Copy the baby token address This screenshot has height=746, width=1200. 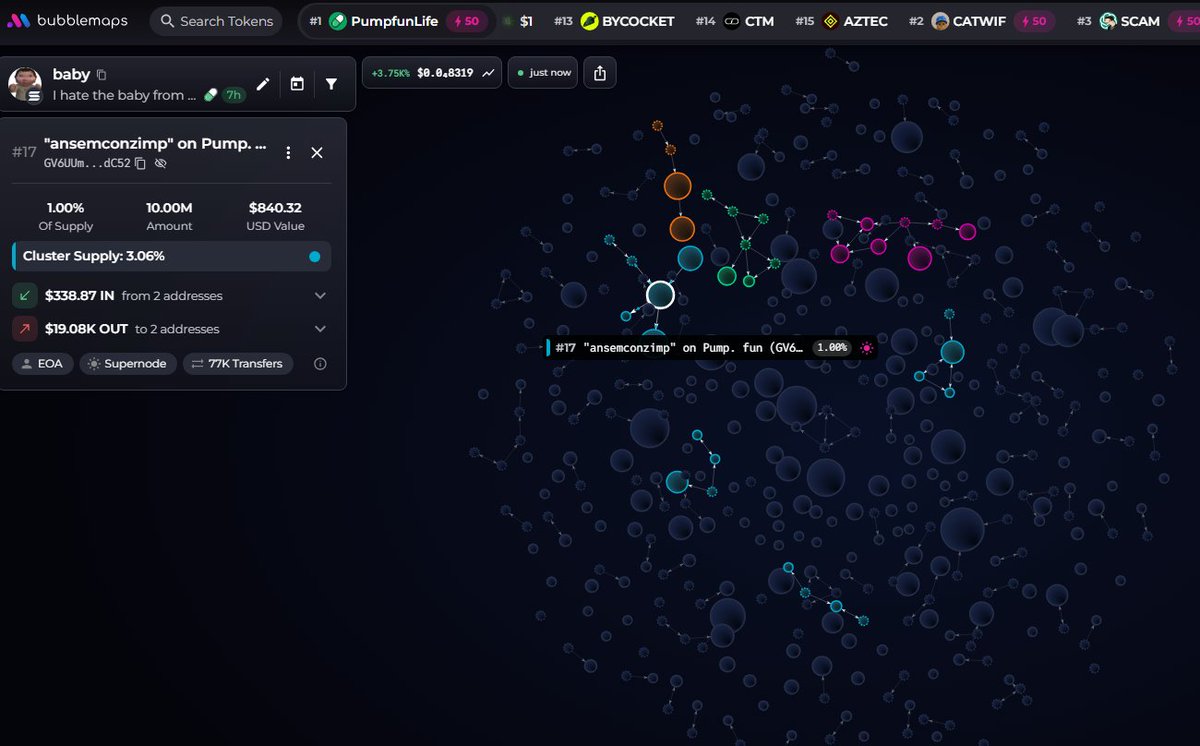pos(101,75)
